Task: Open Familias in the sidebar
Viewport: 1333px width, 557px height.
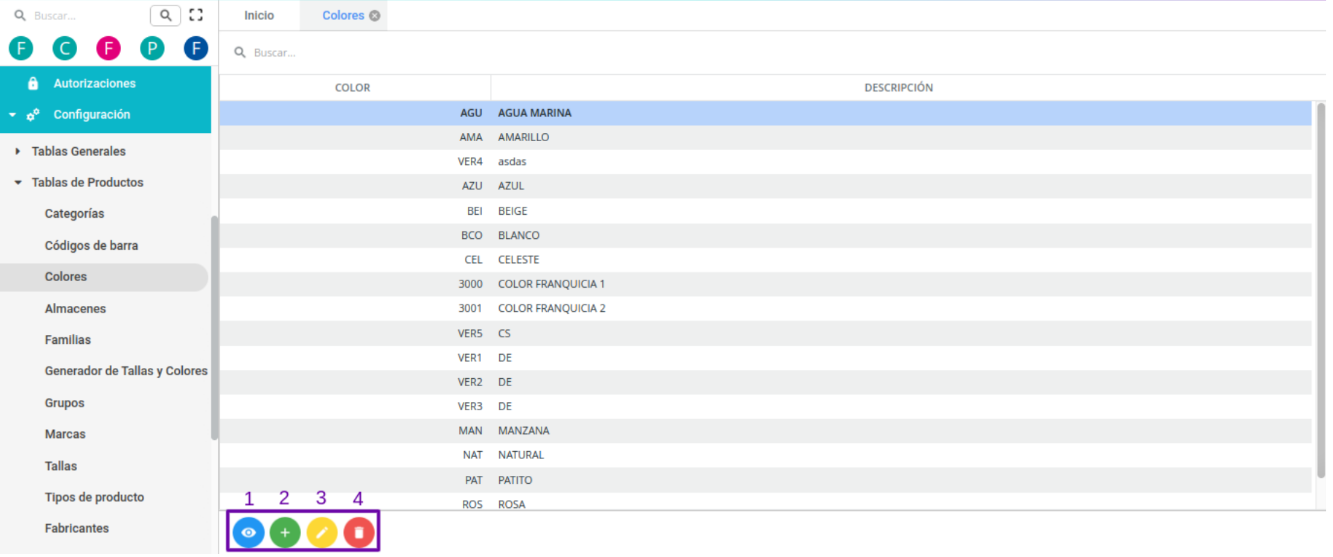Action: click(x=68, y=340)
